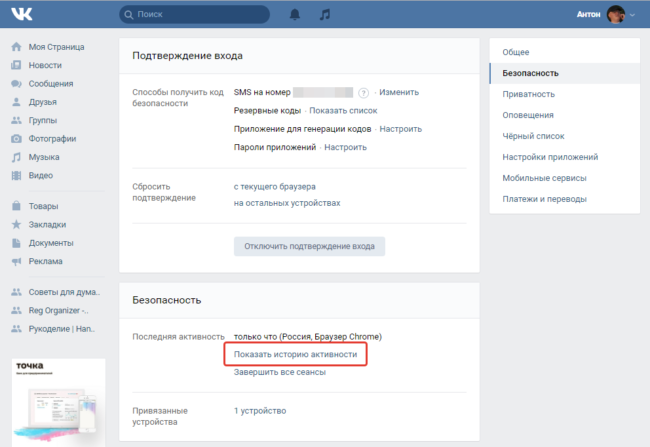Viewport: 650px width, 447px height.
Task: Click the news icon beside Новости
Action: click(x=16, y=65)
